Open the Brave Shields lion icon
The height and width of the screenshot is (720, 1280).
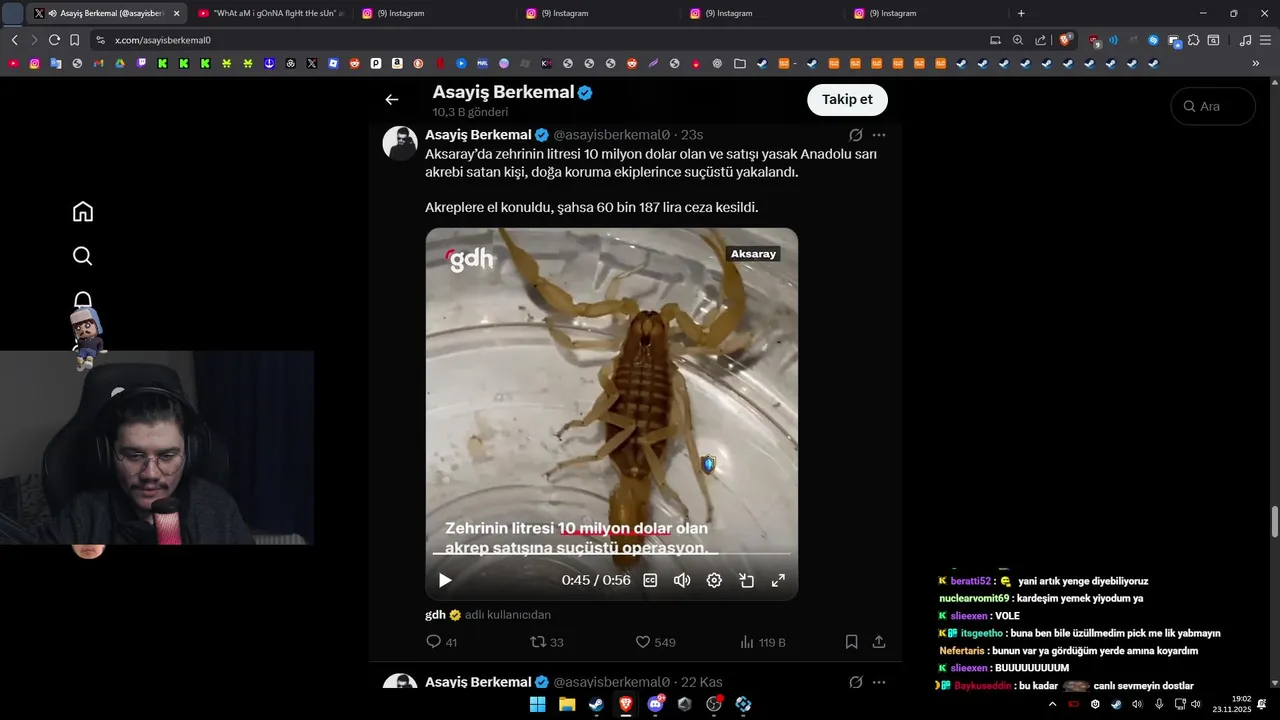tap(1066, 40)
